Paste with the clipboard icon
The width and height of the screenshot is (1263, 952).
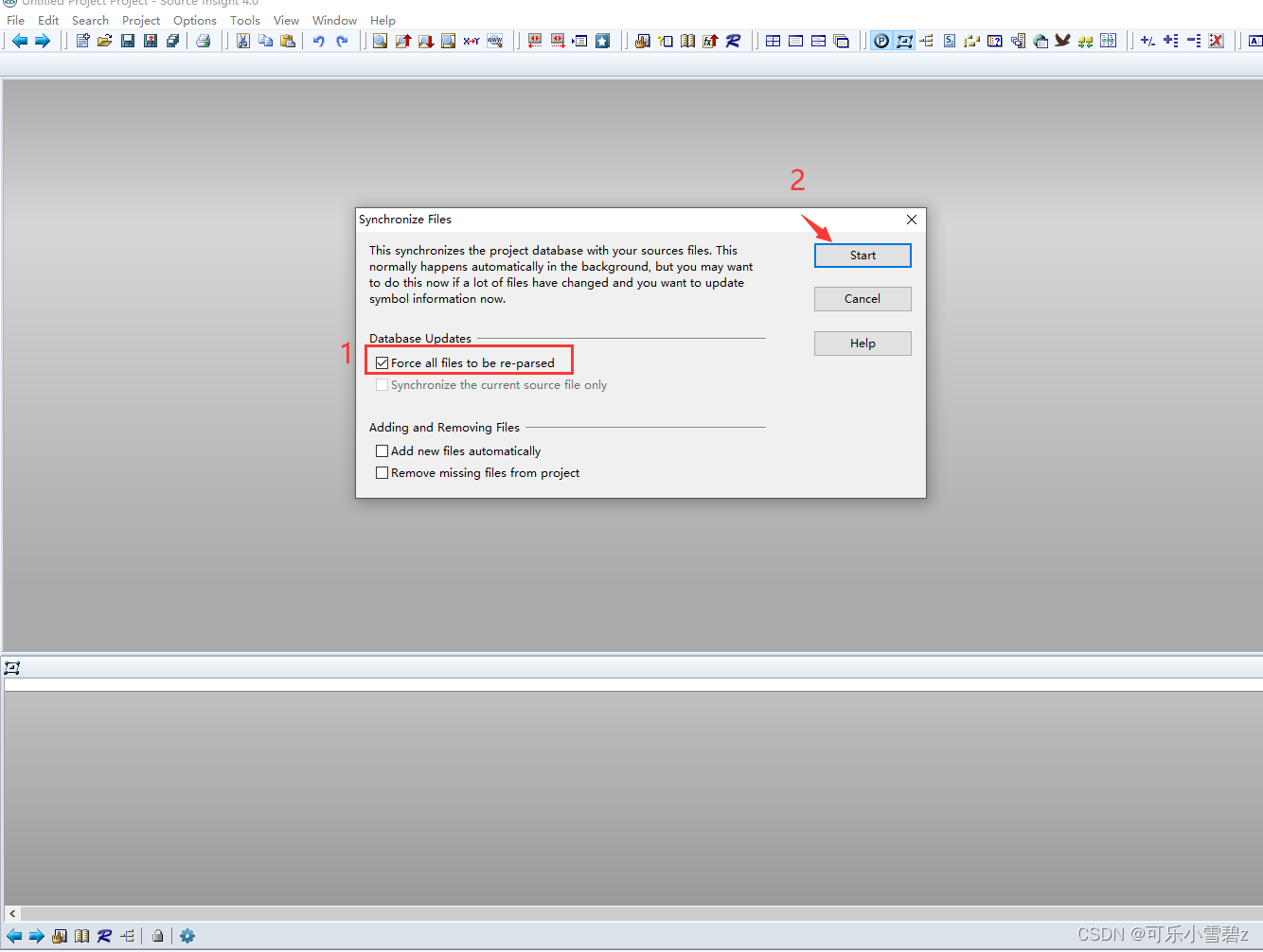pyautogui.click(x=288, y=41)
